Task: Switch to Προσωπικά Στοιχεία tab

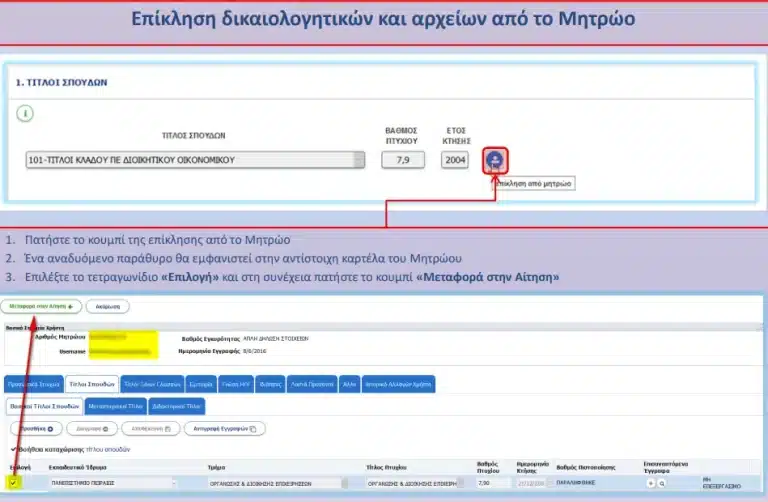Action: pyautogui.click(x=34, y=384)
